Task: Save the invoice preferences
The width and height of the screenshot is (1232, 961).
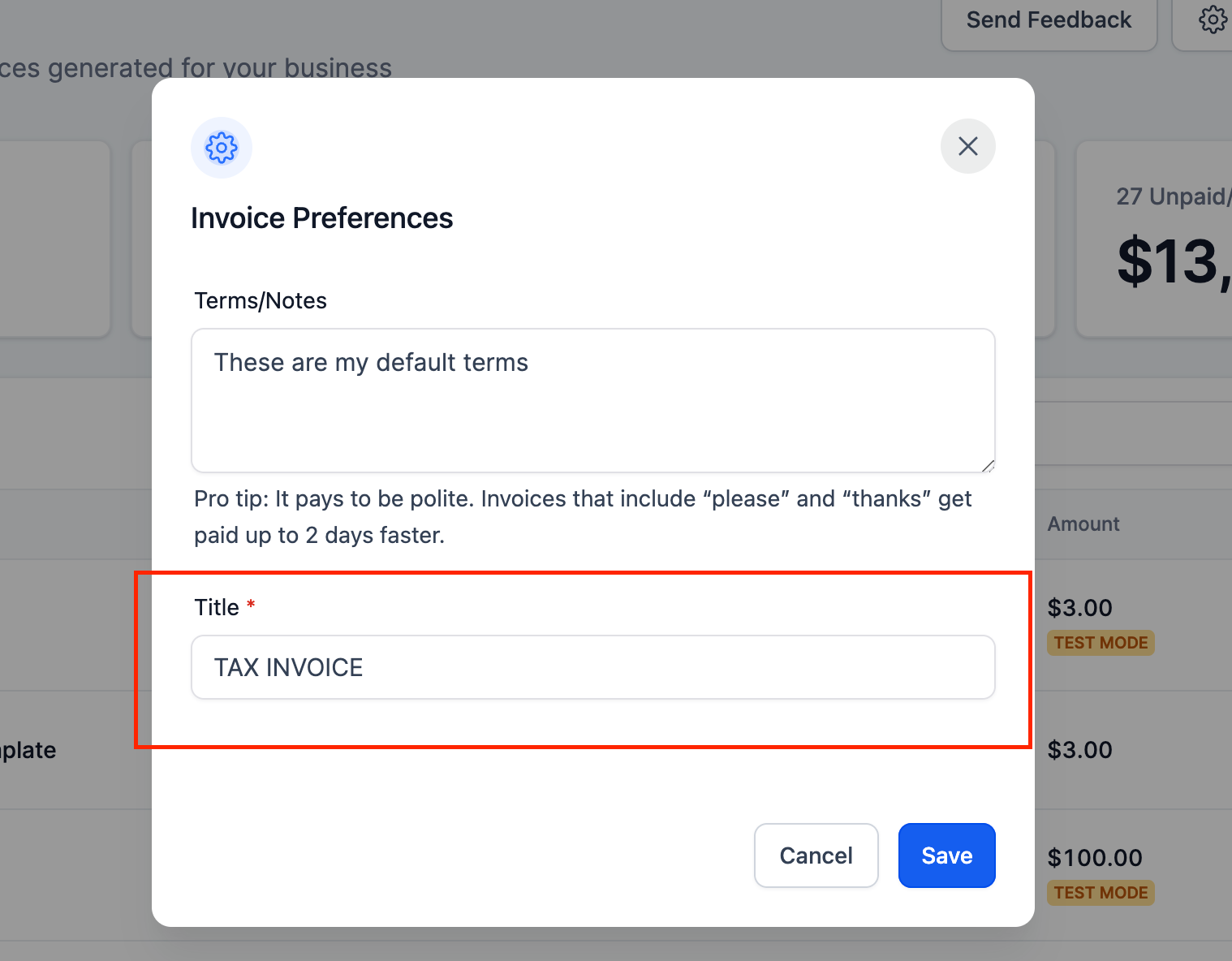Action: point(946,855)
